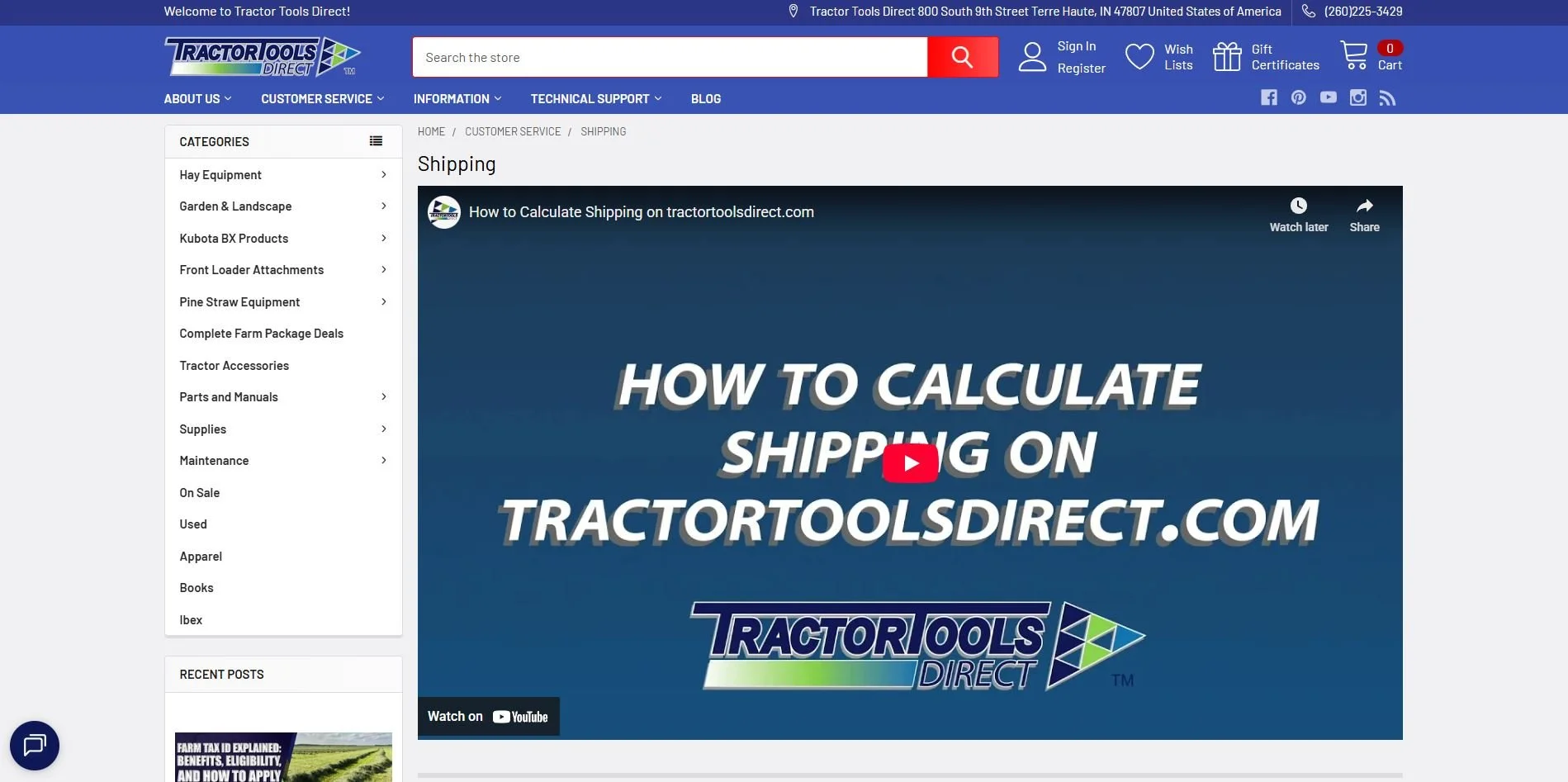Expand Garden & Landscape chevron
Screen dimensions: 1568x782
pos(384,206)
